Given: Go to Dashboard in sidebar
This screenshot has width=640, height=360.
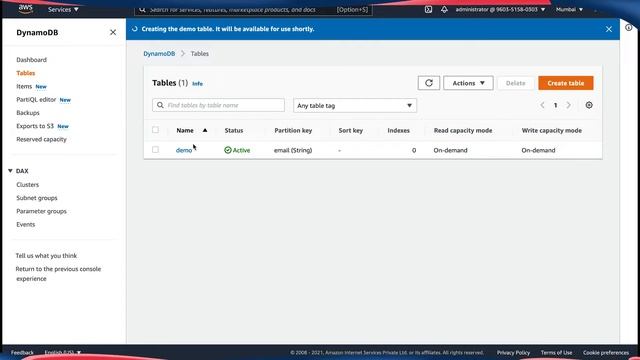Looking at the screenshot, I should pyautogui.click(x=31, y=60).
